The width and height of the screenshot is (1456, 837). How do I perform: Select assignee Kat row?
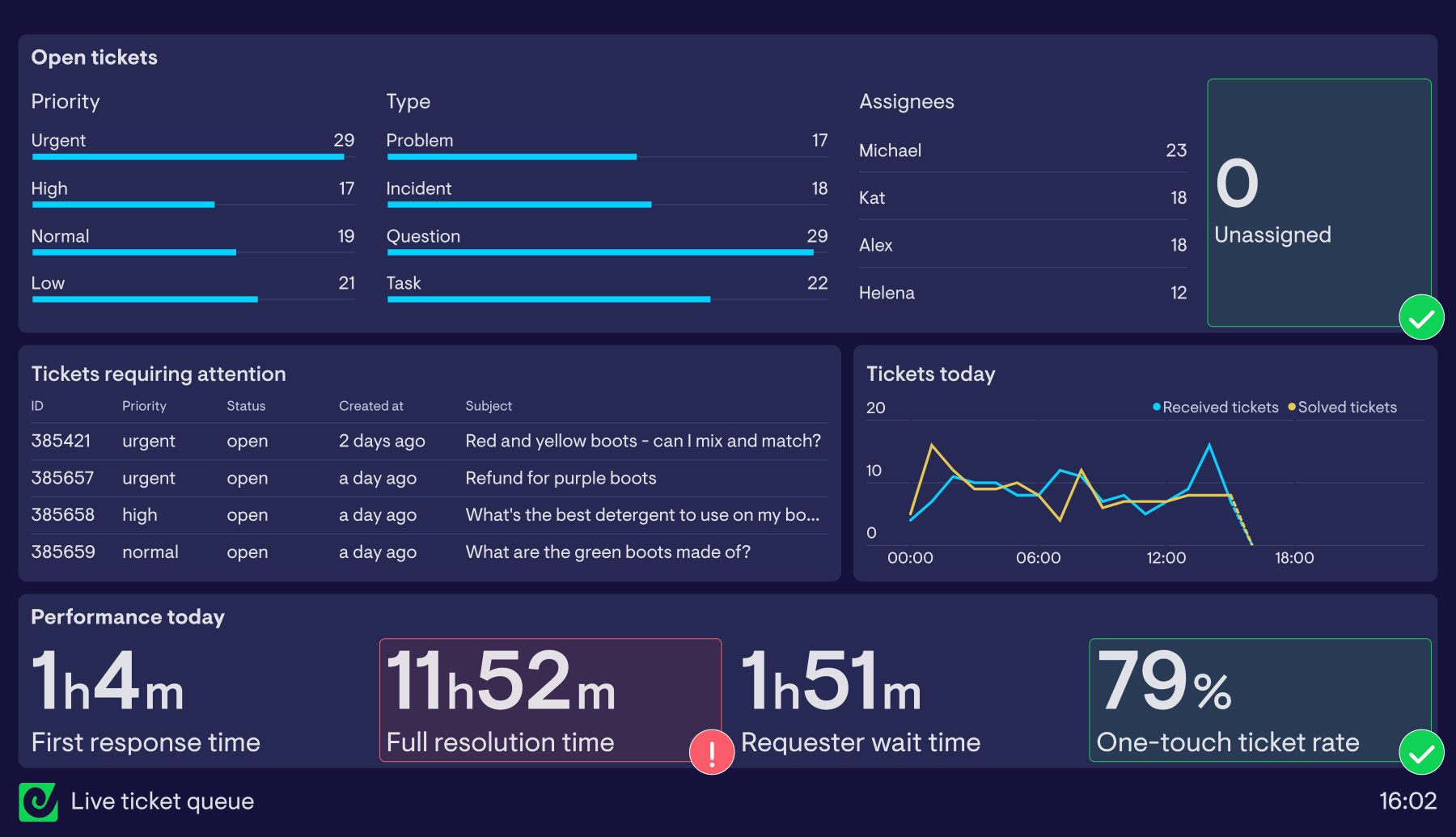click(1022, 198)
